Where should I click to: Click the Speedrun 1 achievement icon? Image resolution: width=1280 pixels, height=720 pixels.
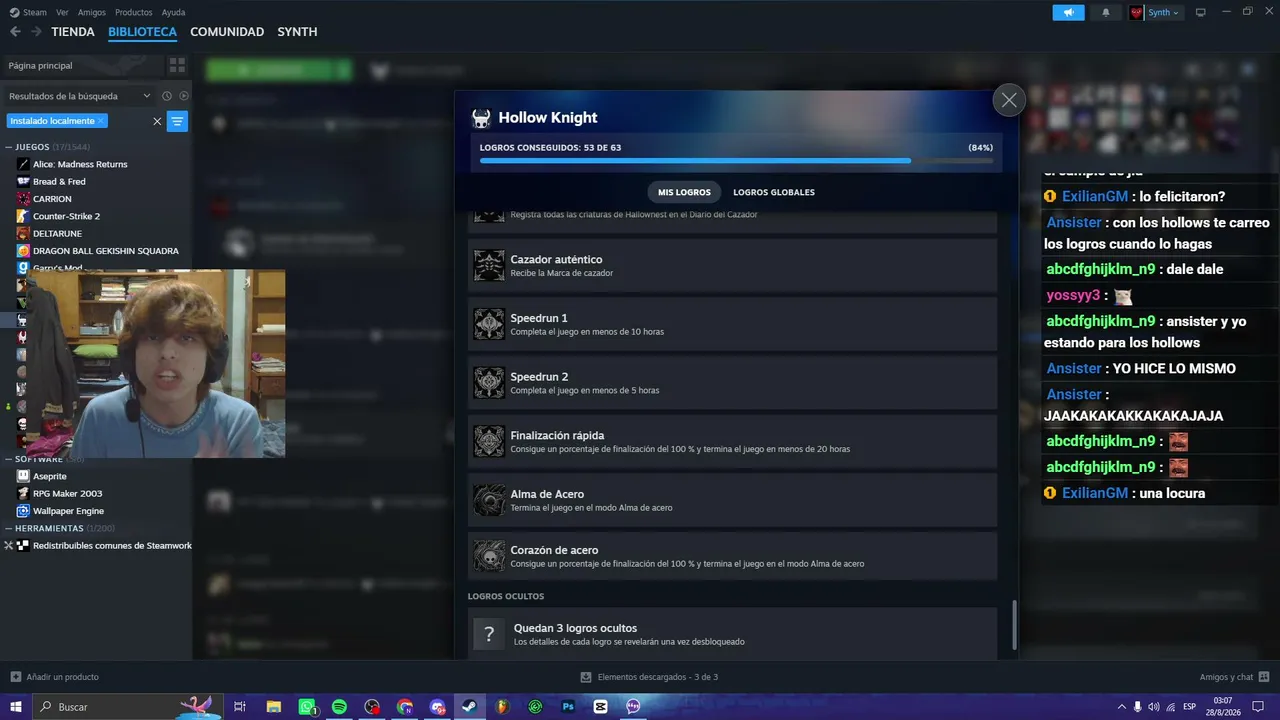pyautogui.click(x=489, y=324)
